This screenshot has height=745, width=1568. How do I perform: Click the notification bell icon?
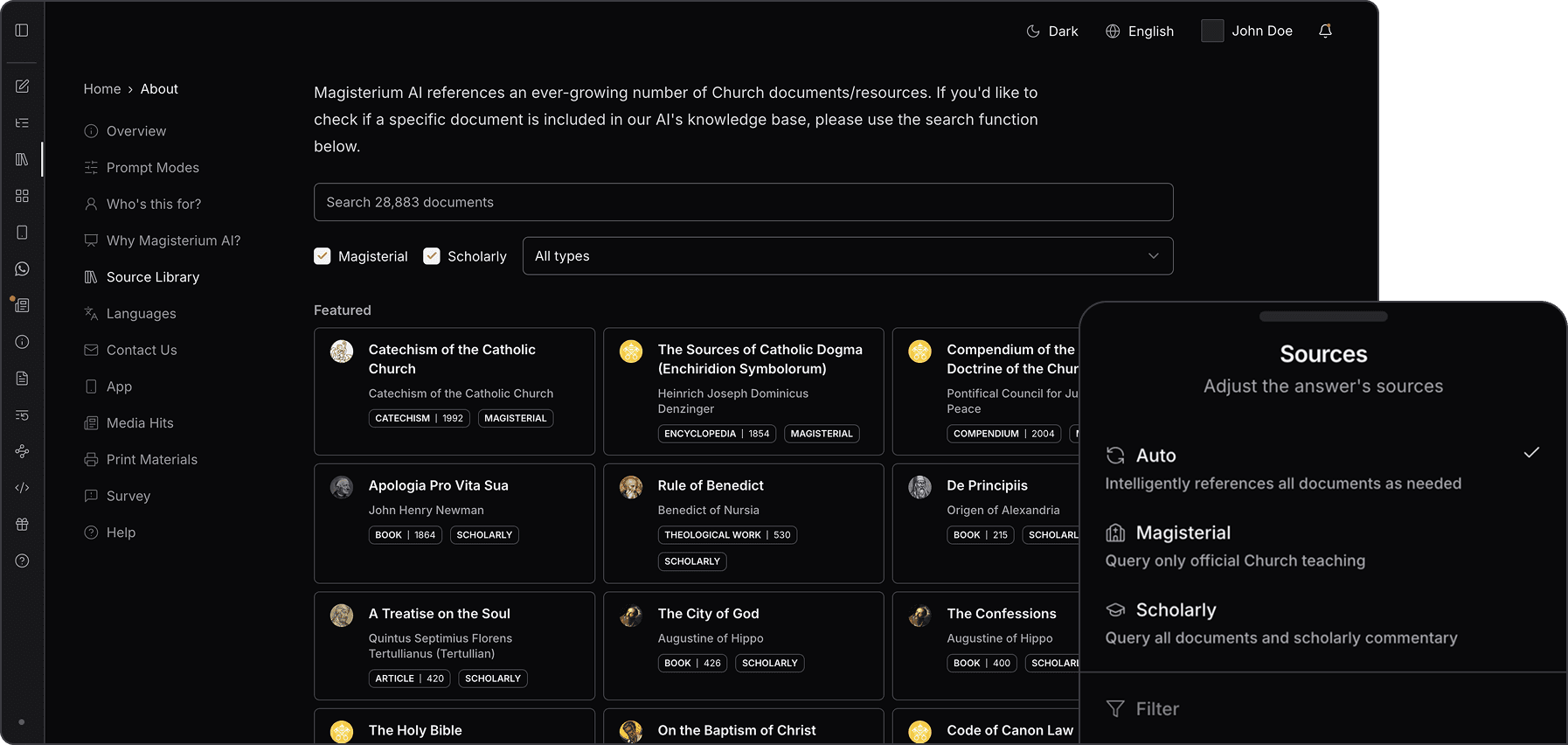tap(1325, 31)
